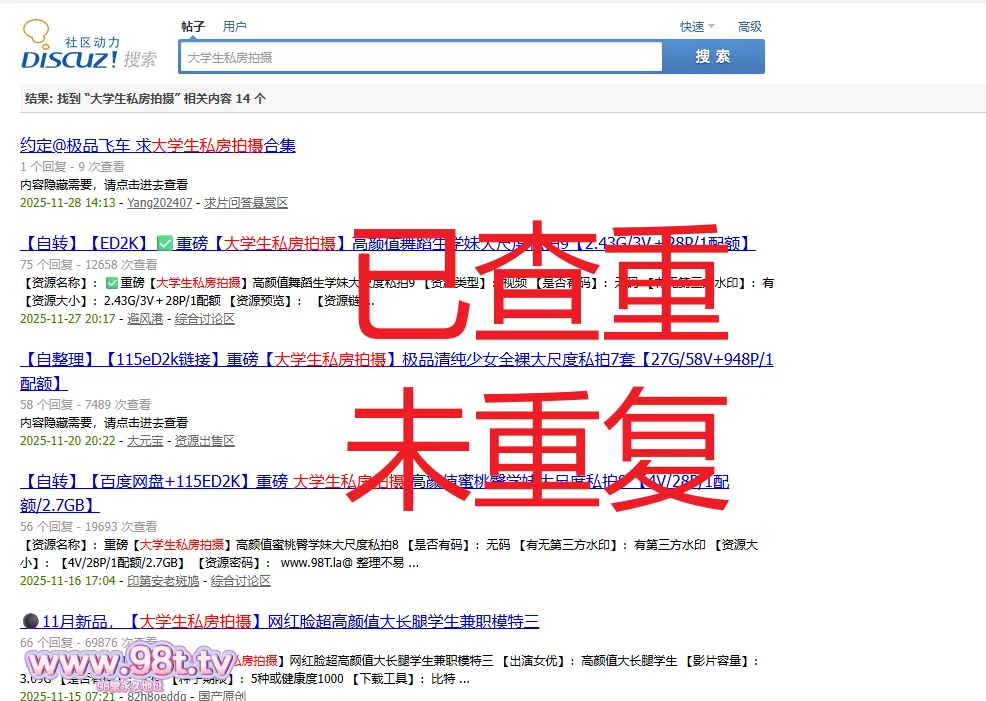986x701 pixels.
Task: Open 综合讨论区 under the 避风港 result
Action: (x=204, y=319)
